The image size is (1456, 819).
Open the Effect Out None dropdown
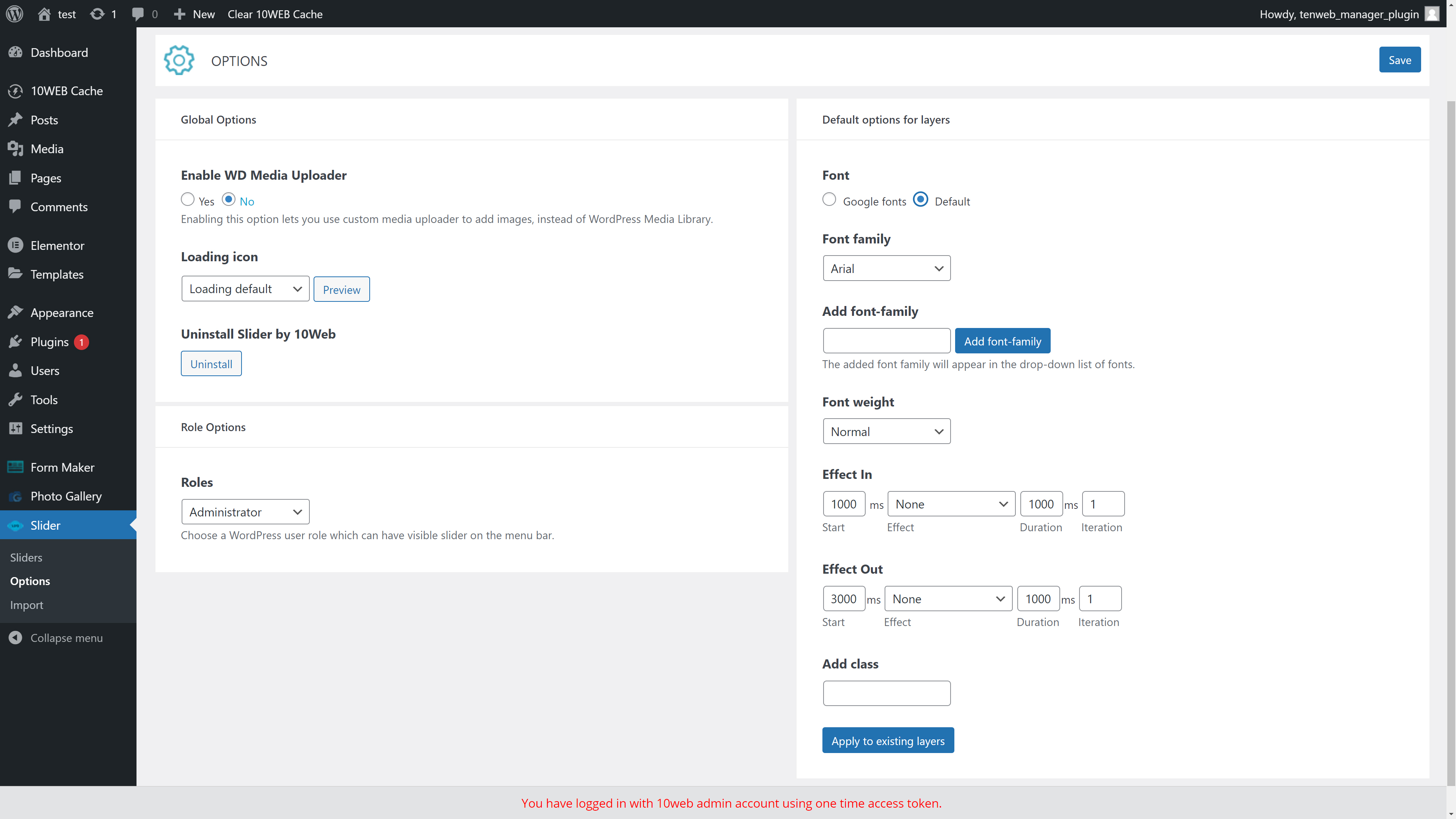click(948, 598)
